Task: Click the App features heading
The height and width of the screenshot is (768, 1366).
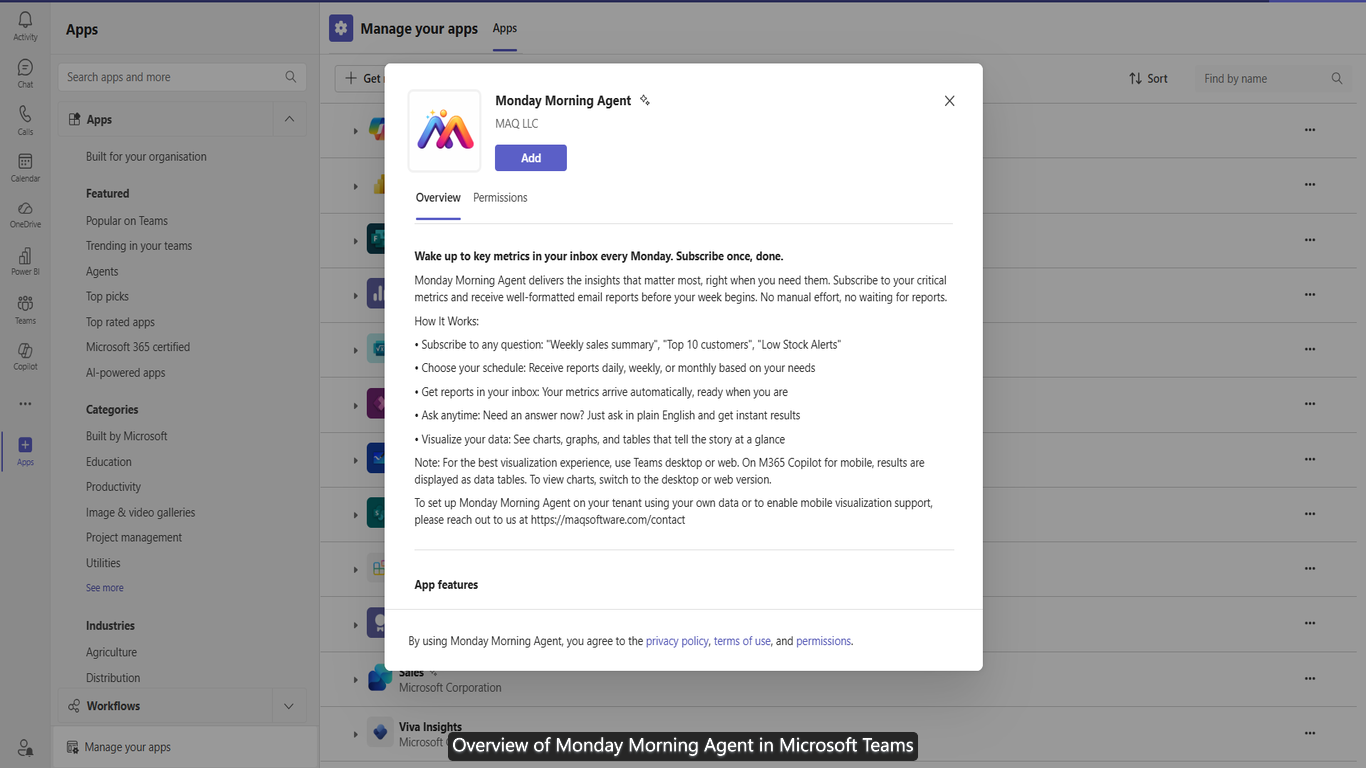Action: [446, 585]
